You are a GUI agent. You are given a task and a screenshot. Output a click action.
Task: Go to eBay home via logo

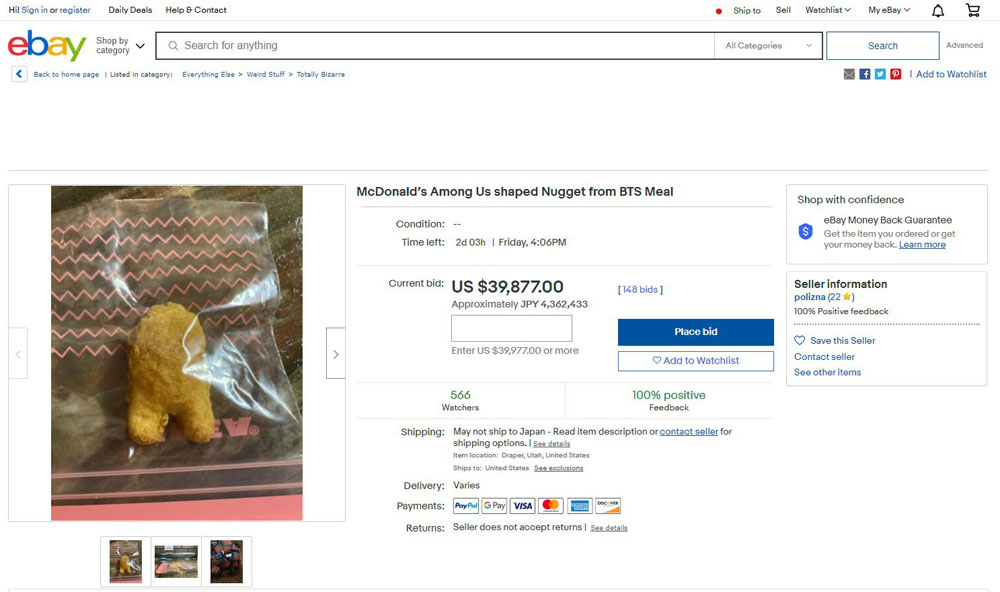pos(47,45)
